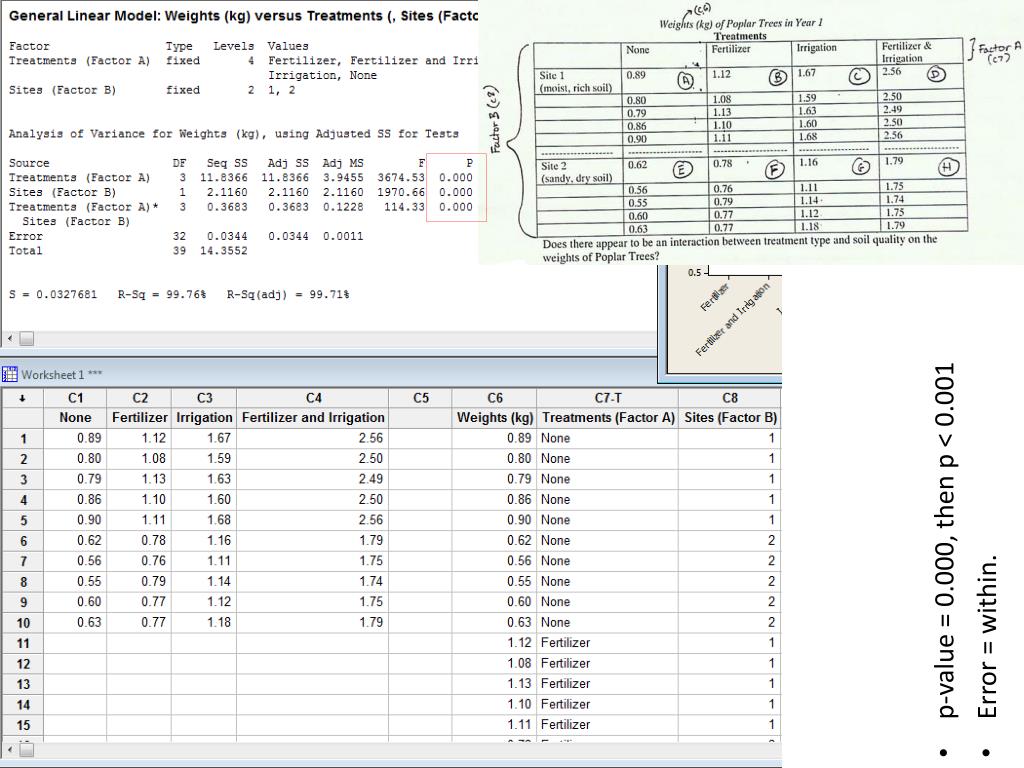Click 'R-Sq(adj) = 99.71%' in Session window
This screenshot has width=1024, height=768.
288,295
